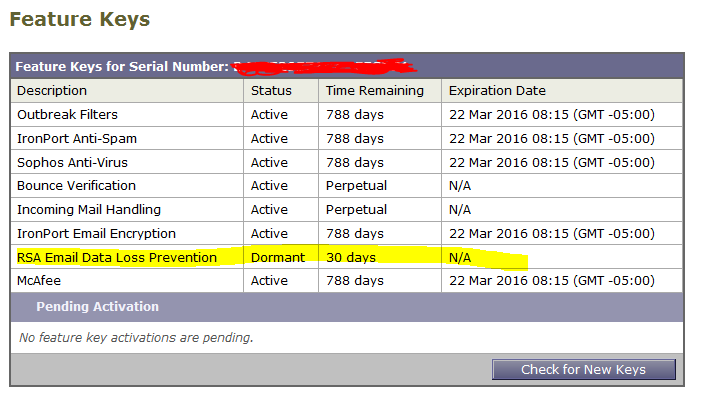Image resolution: width=718 pixels, height=395 pixels.
Task: Click Active status in Outbreak Filters row
Action: point(269,114)
